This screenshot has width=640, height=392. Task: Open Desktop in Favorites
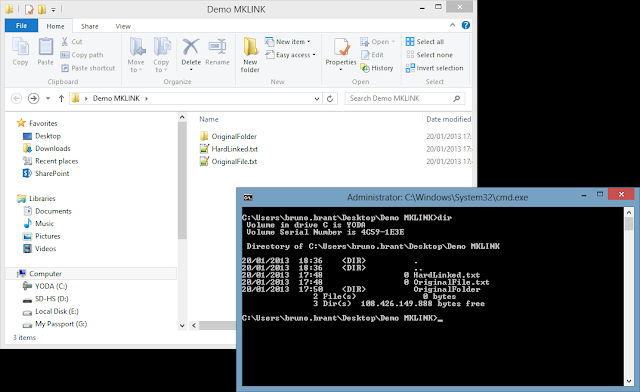tap(48, 136)
